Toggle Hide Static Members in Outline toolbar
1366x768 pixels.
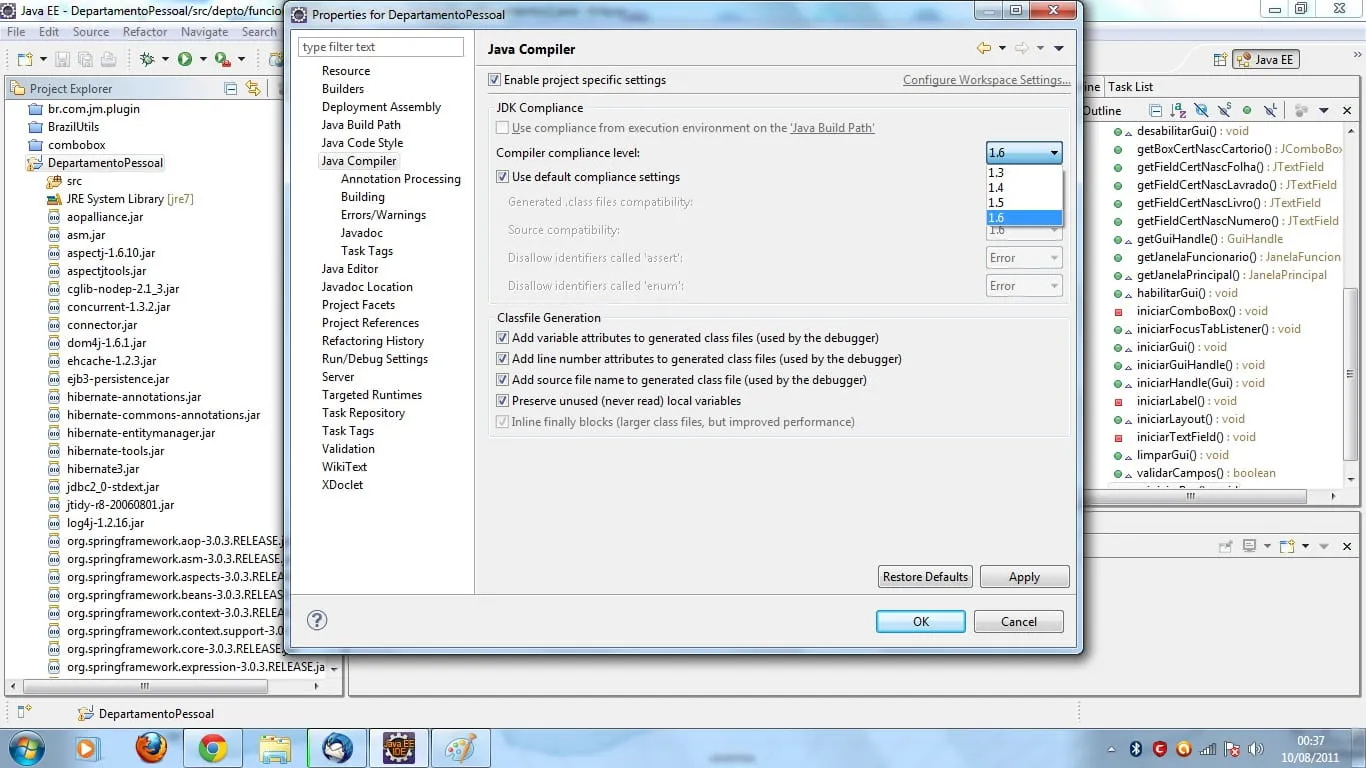pyautogui.click(x=1224, y=110)
